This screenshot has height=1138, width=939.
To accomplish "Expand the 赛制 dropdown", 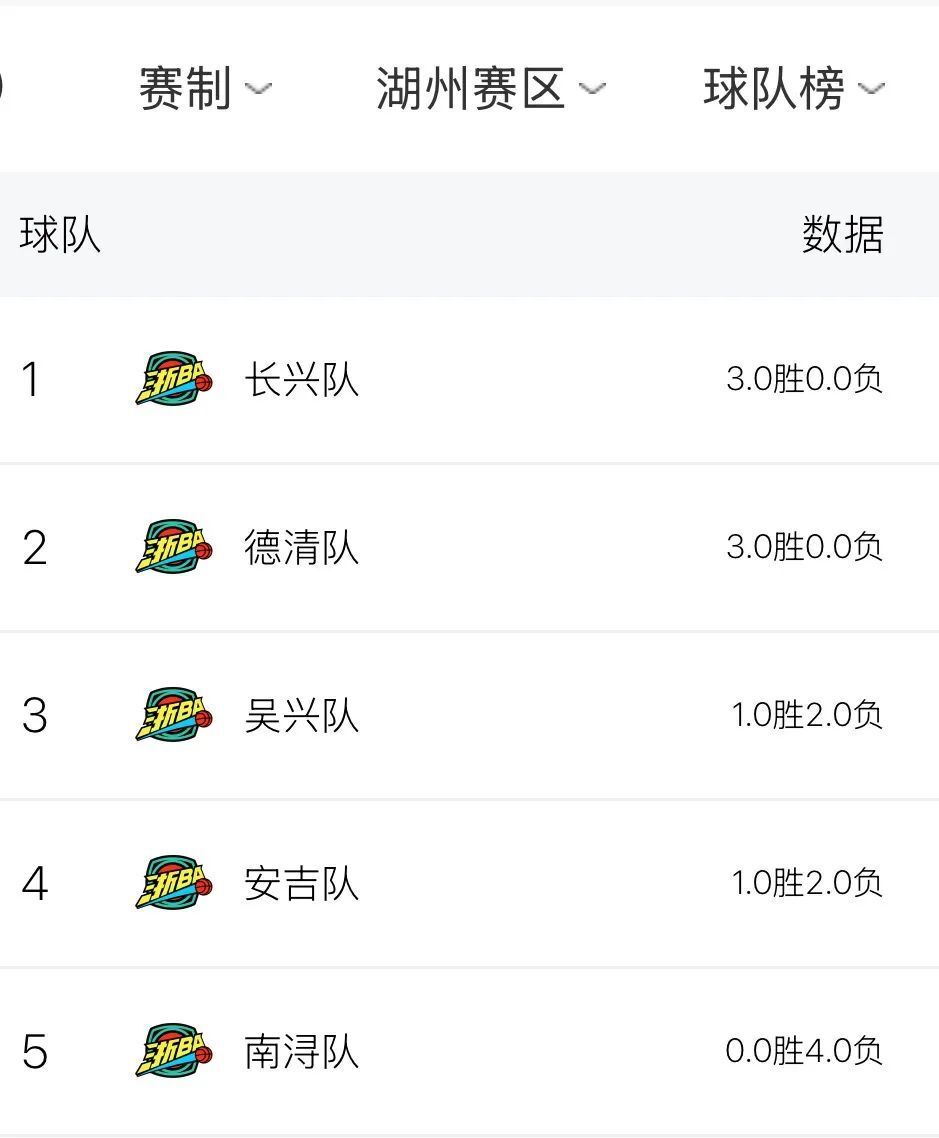I will (205, 89).
